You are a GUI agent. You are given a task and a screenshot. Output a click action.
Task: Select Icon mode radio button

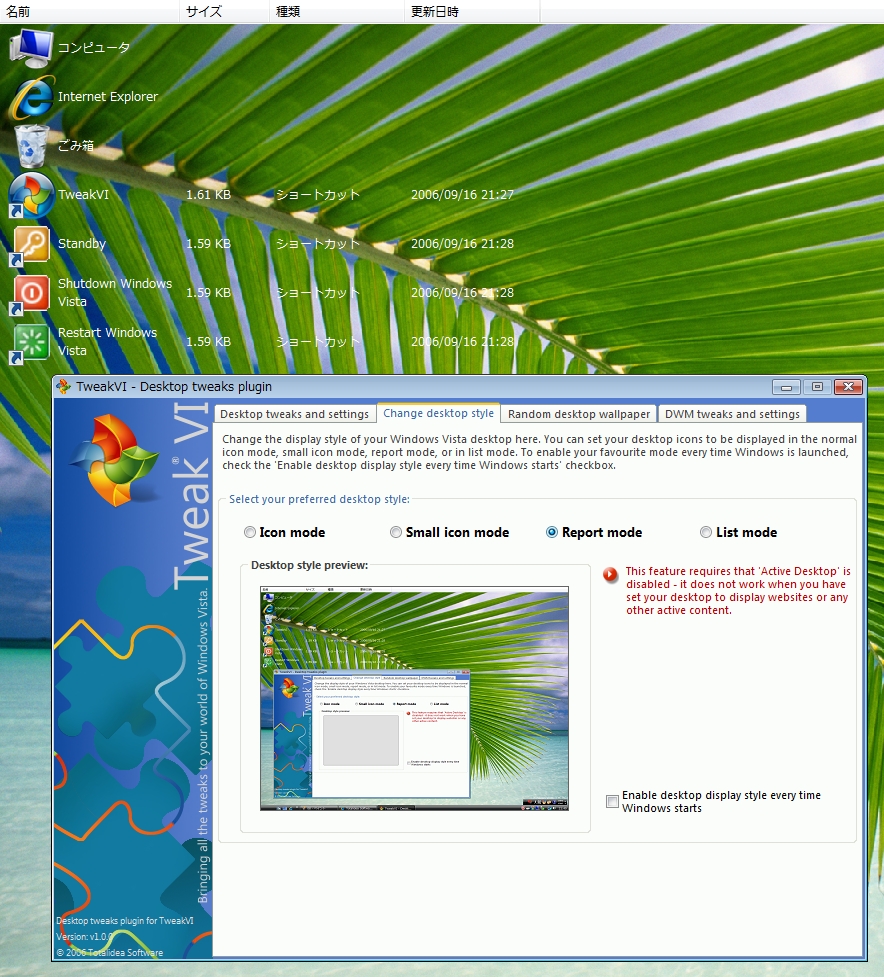250,532
